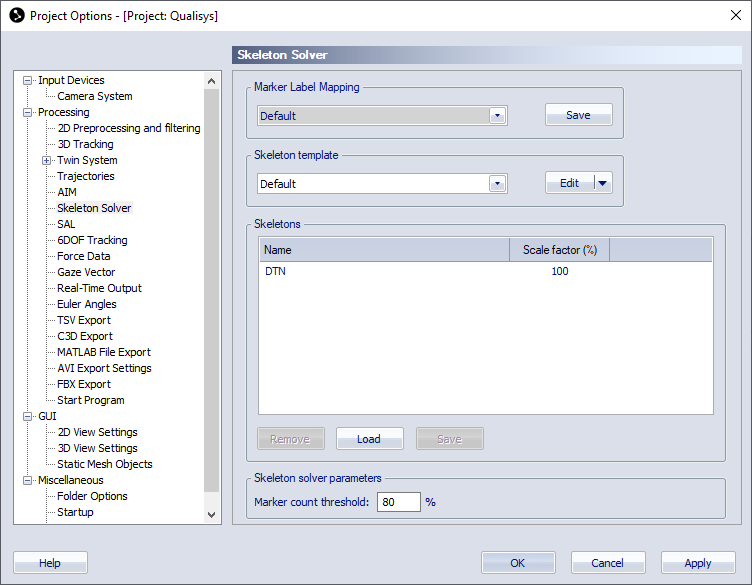Open the Marker Label Mapping dropdown
The width and height of the screenshot is (752, 585).
tap(497, 116)
